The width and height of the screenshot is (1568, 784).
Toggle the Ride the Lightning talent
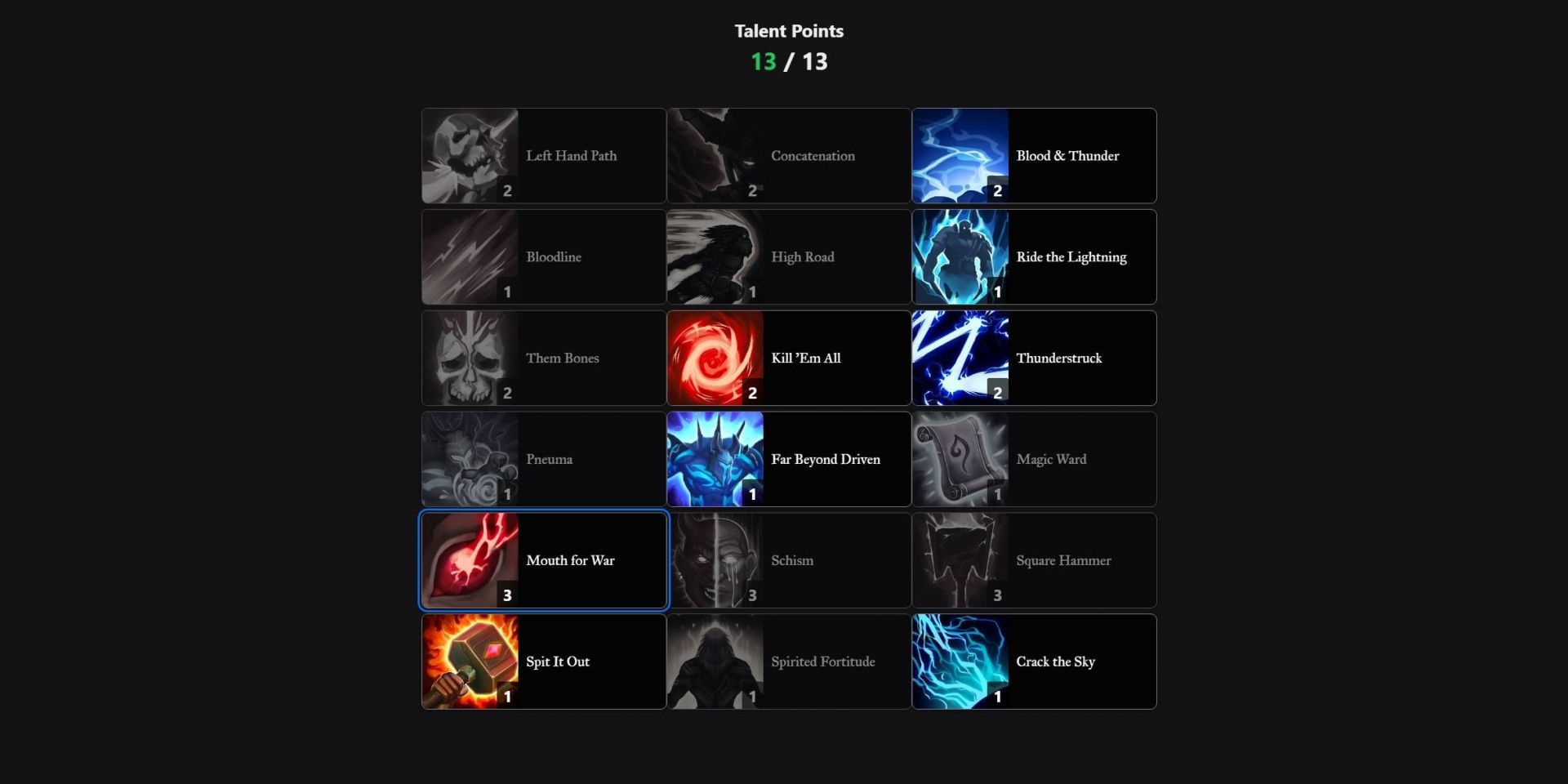click(1034, 257)
